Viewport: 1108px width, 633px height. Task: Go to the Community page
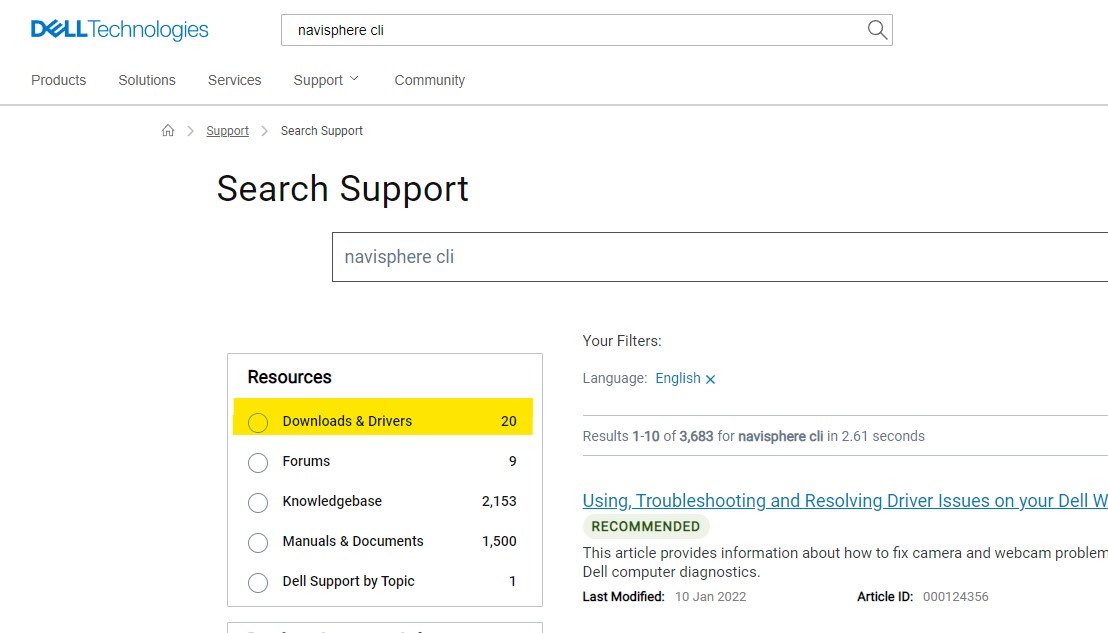tap(429, 80)
